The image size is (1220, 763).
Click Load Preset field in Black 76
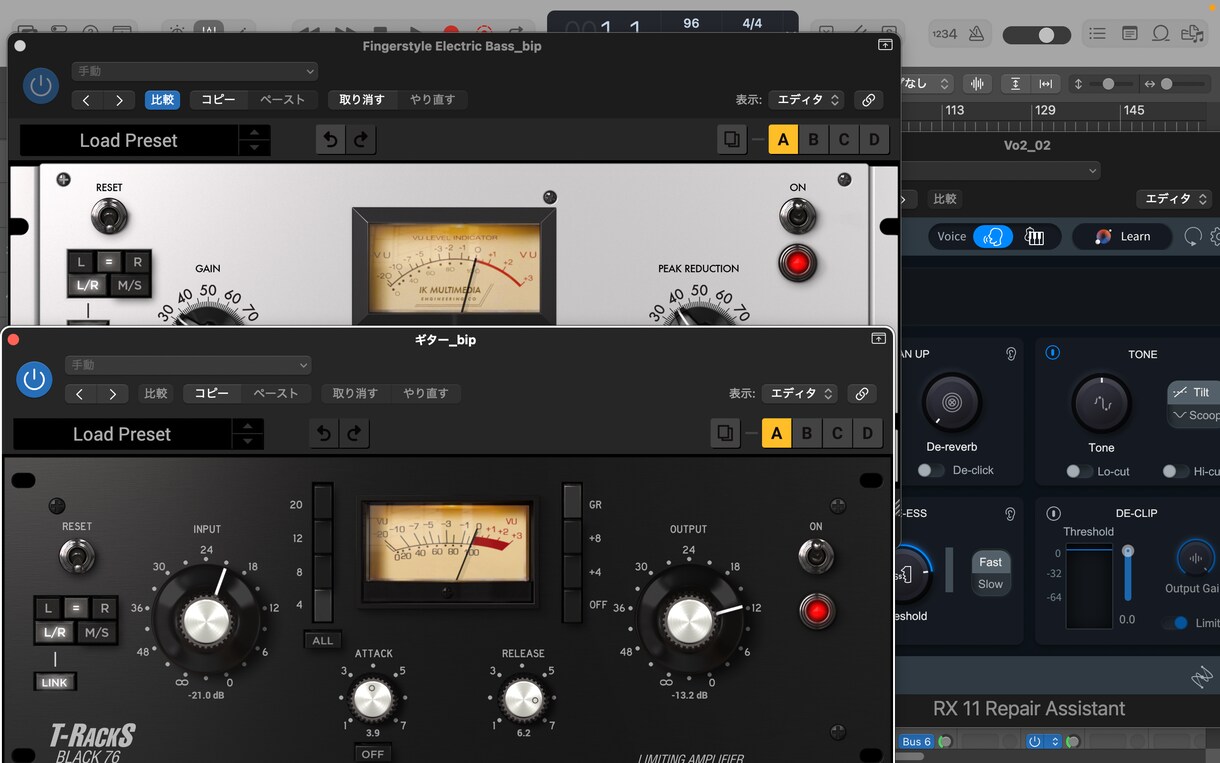pyautogui.click(x=122, y=434)
